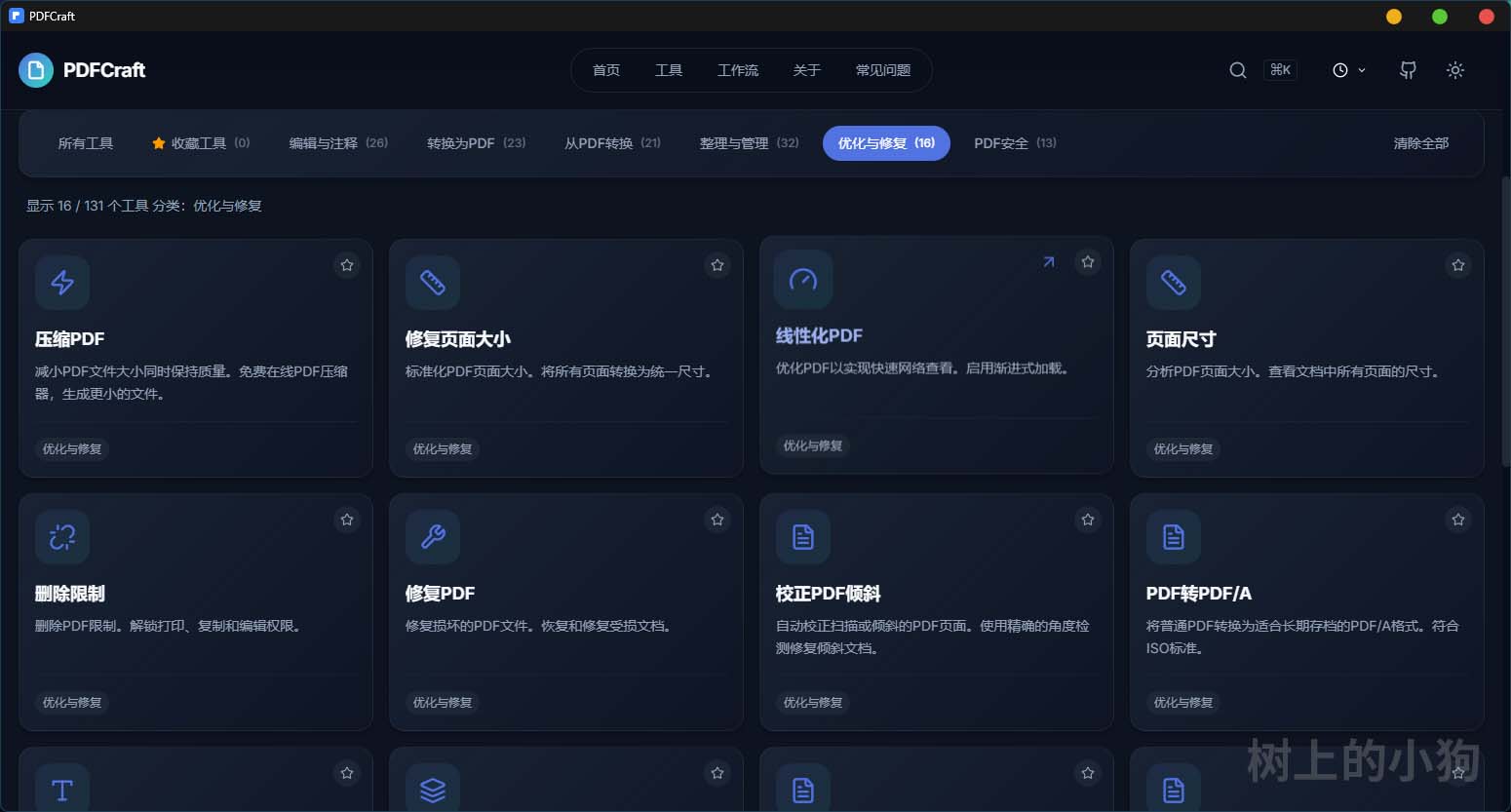Select the 整理与管理 category tab
Image resolution: width=1511 pixels, height=812 pixels.
(x=749, y=143)
